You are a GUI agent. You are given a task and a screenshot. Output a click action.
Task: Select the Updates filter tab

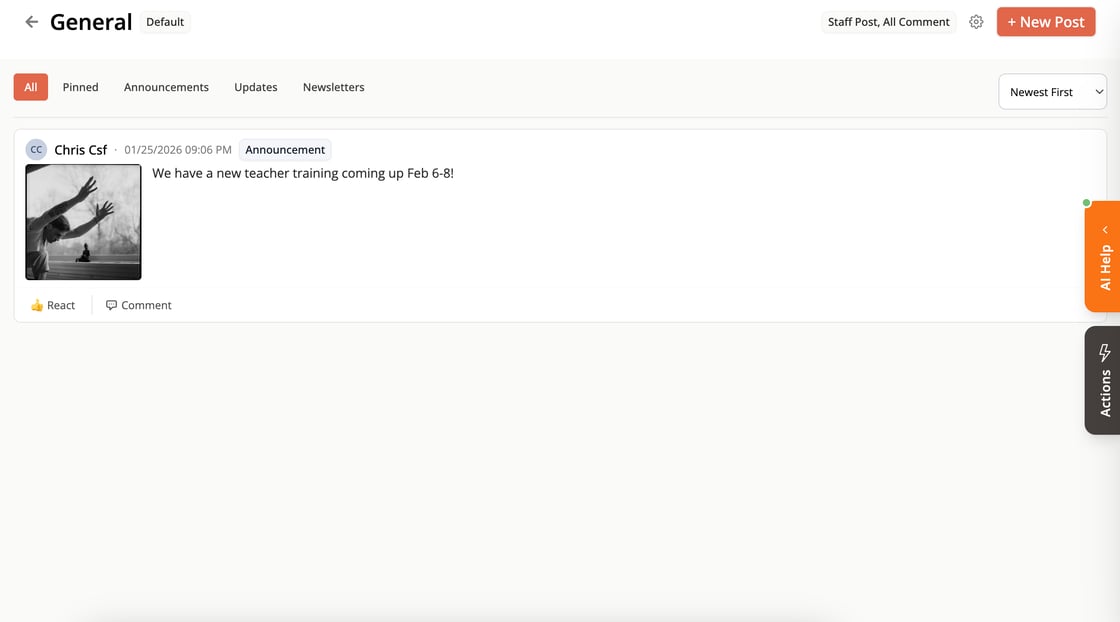(255, 86)
